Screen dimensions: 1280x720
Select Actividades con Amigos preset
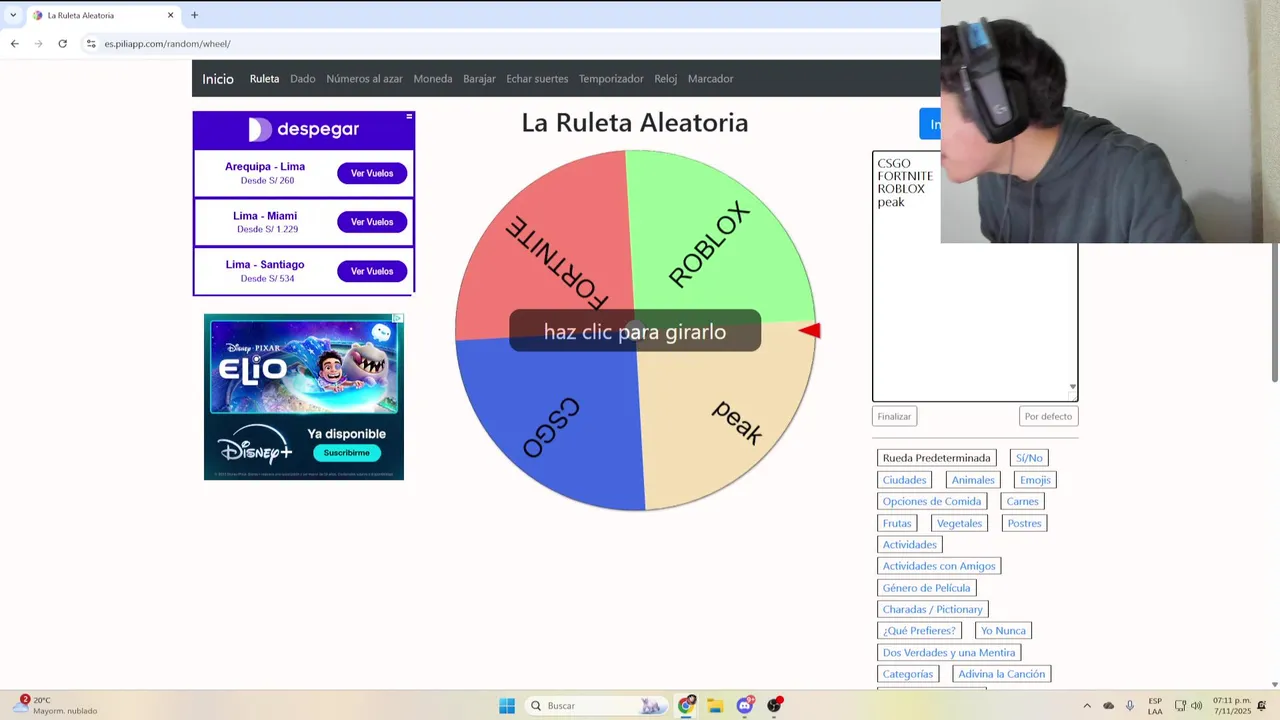coord(938,566)
